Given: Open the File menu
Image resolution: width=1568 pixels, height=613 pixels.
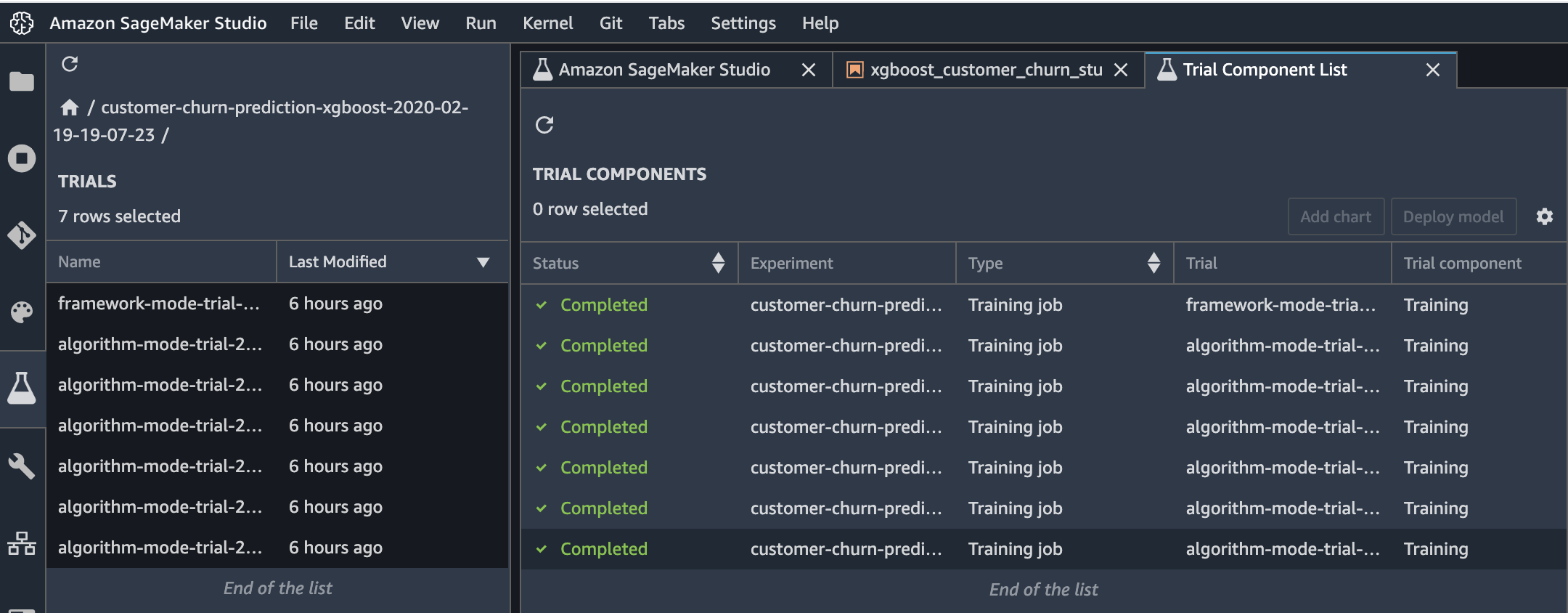Looking at the screenshot, I should (x=304, y=23).
